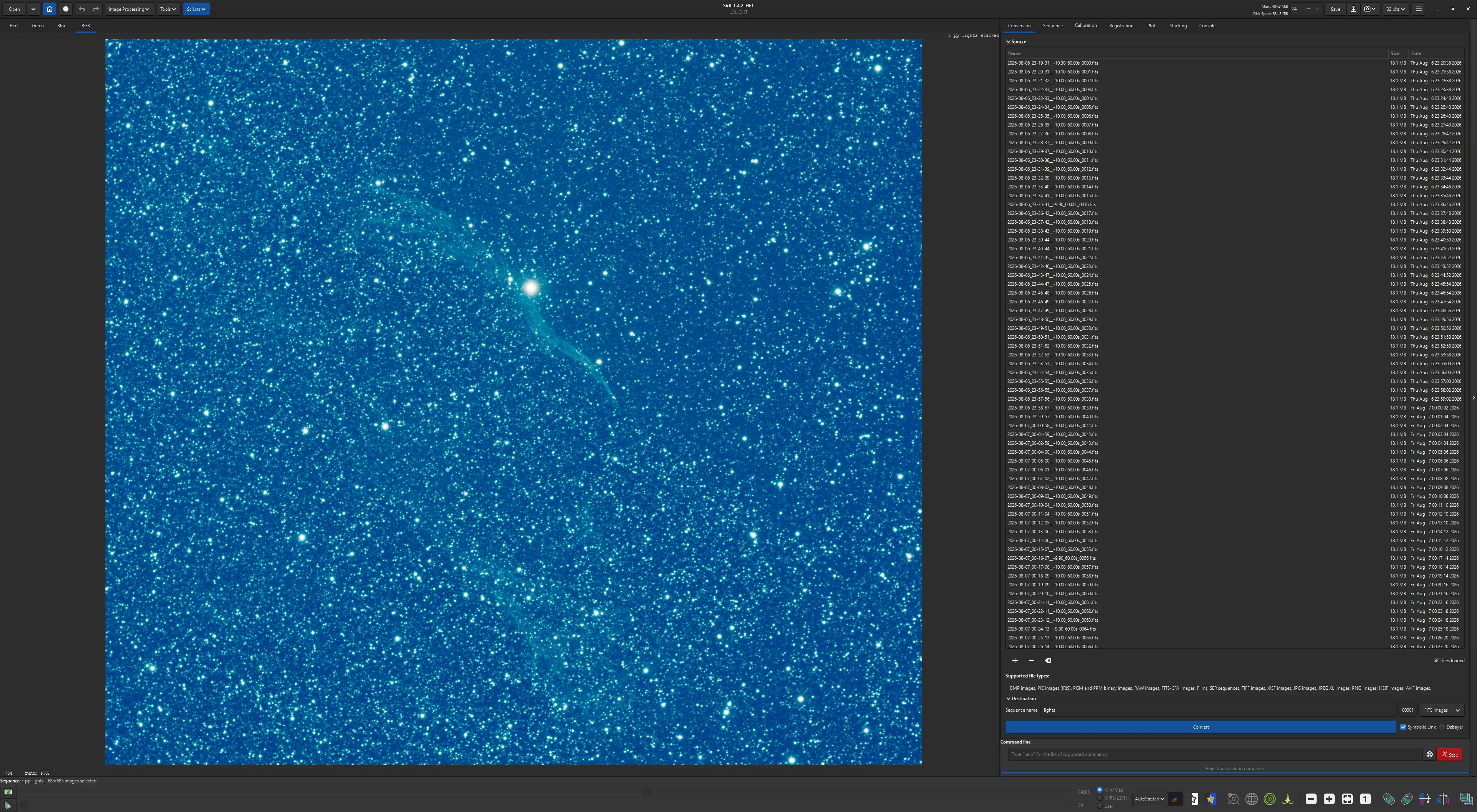
Task: Toggle the Symbolic Link checkbox
Action: [1403, 727]
